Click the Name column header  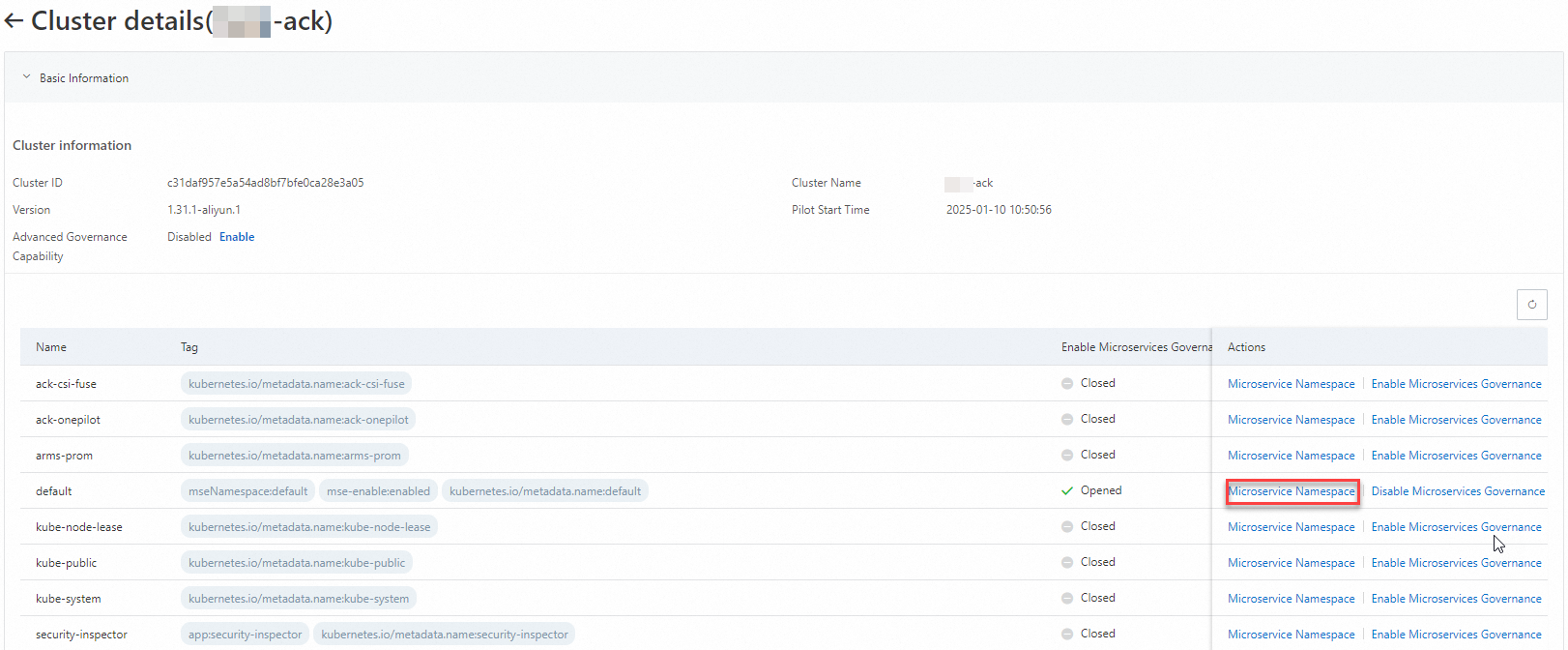pyautogui.click(x=51, y=347)
